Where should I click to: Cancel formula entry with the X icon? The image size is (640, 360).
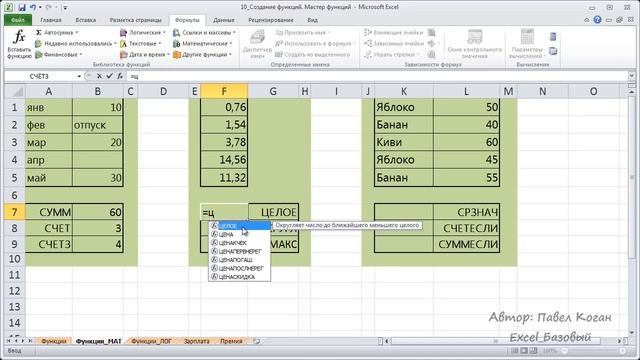coord(99,76)
